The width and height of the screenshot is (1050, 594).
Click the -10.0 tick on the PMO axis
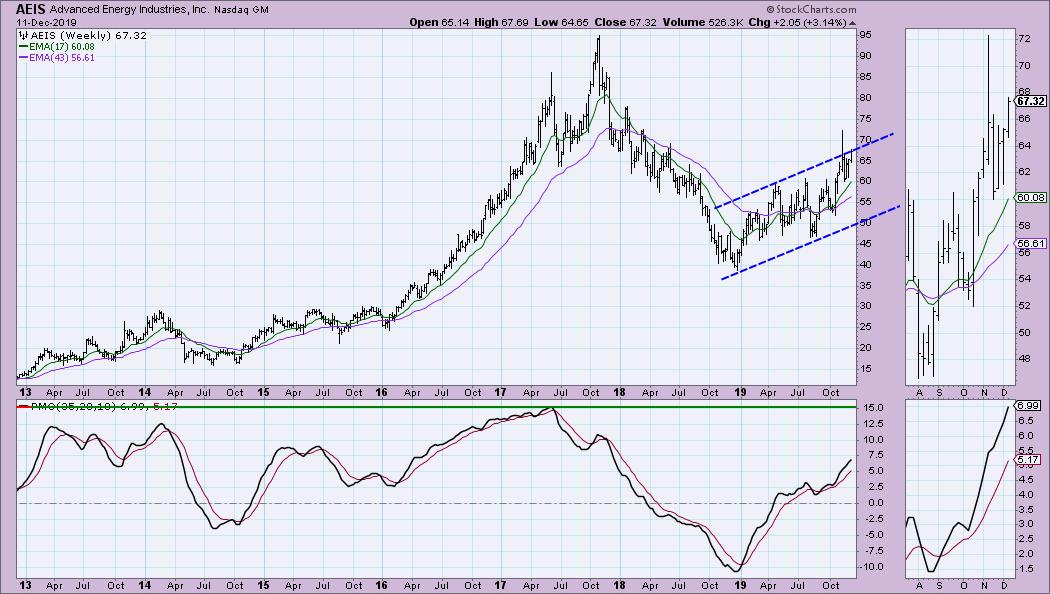pos(871,567)
